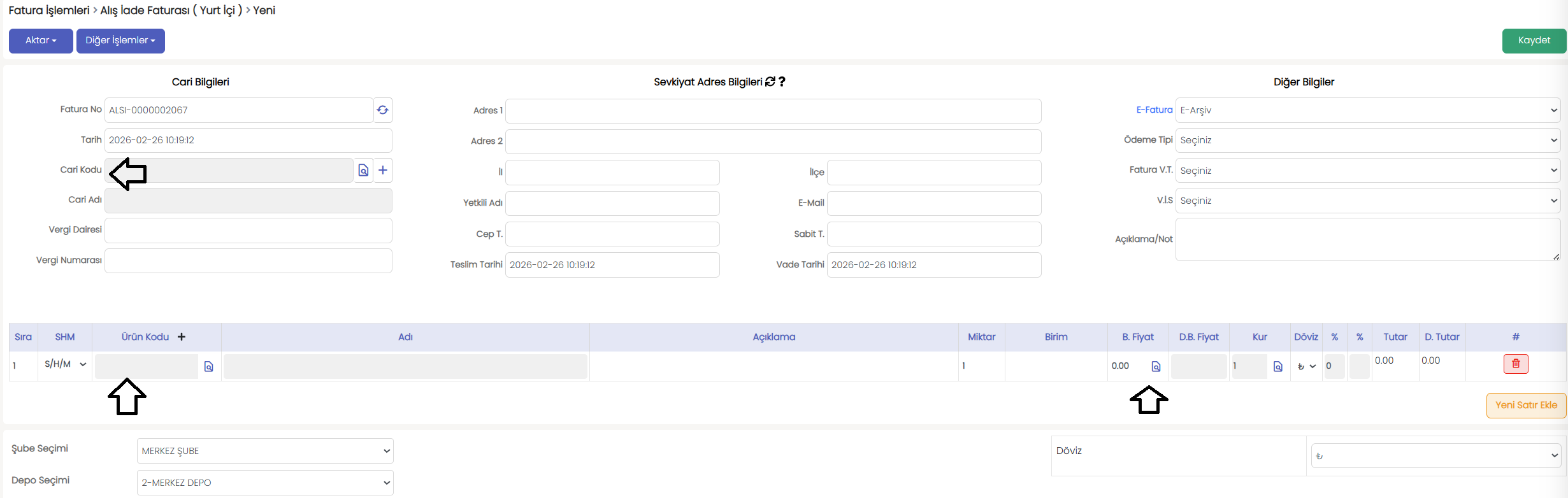
Task: Open the Aktar dropdown menu
Action: coord(41,41)
